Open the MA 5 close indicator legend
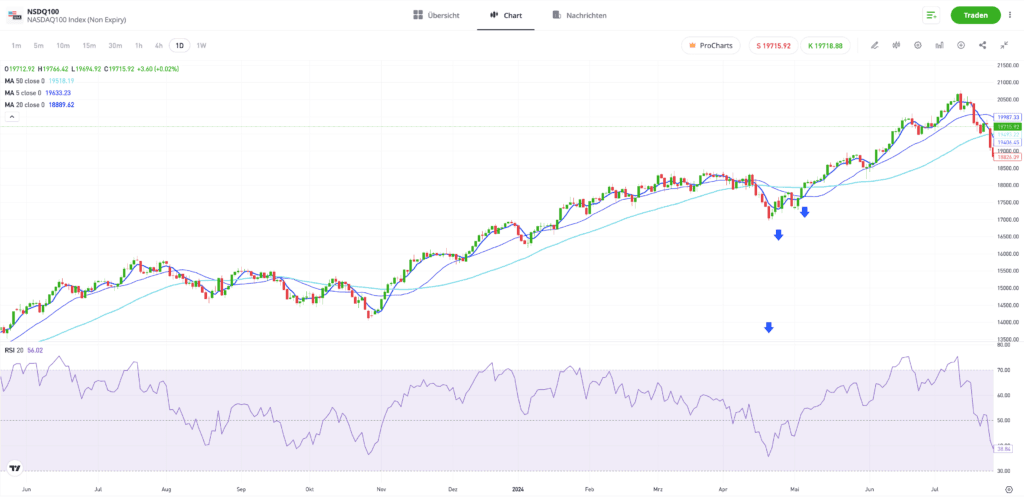Viewport: 1024px width, 497px height. 23,93
